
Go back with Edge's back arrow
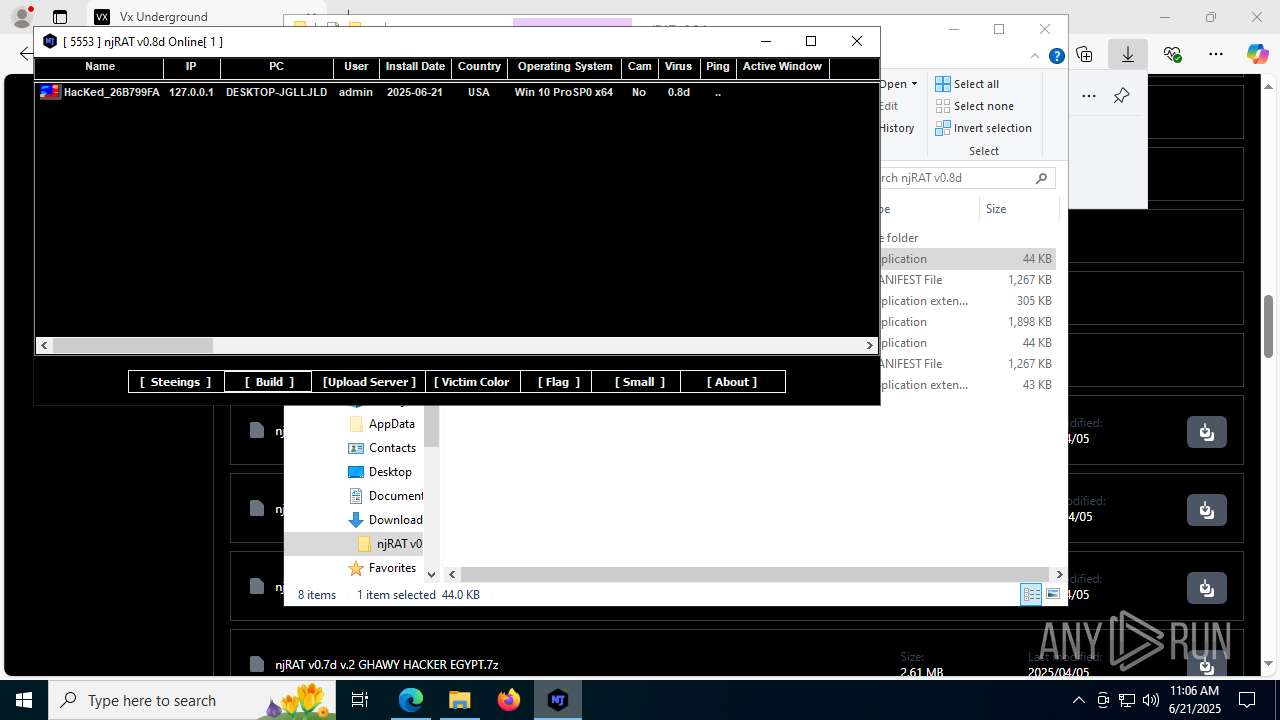pyautogui.click(x=26, y=54)
